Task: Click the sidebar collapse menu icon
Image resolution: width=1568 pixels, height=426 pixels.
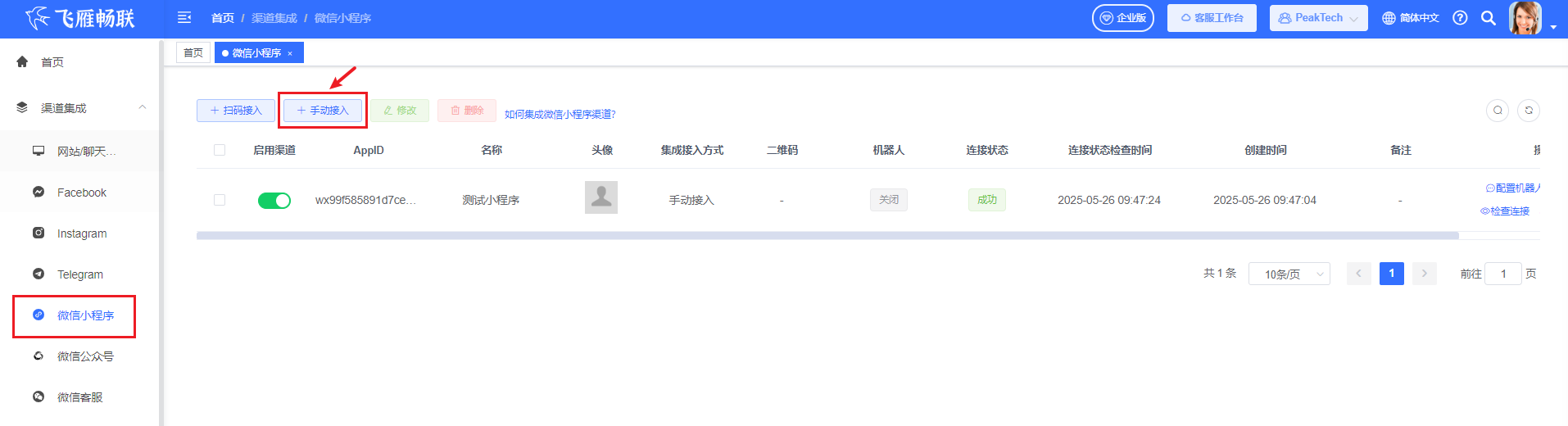Action: (x=184, y=17)
